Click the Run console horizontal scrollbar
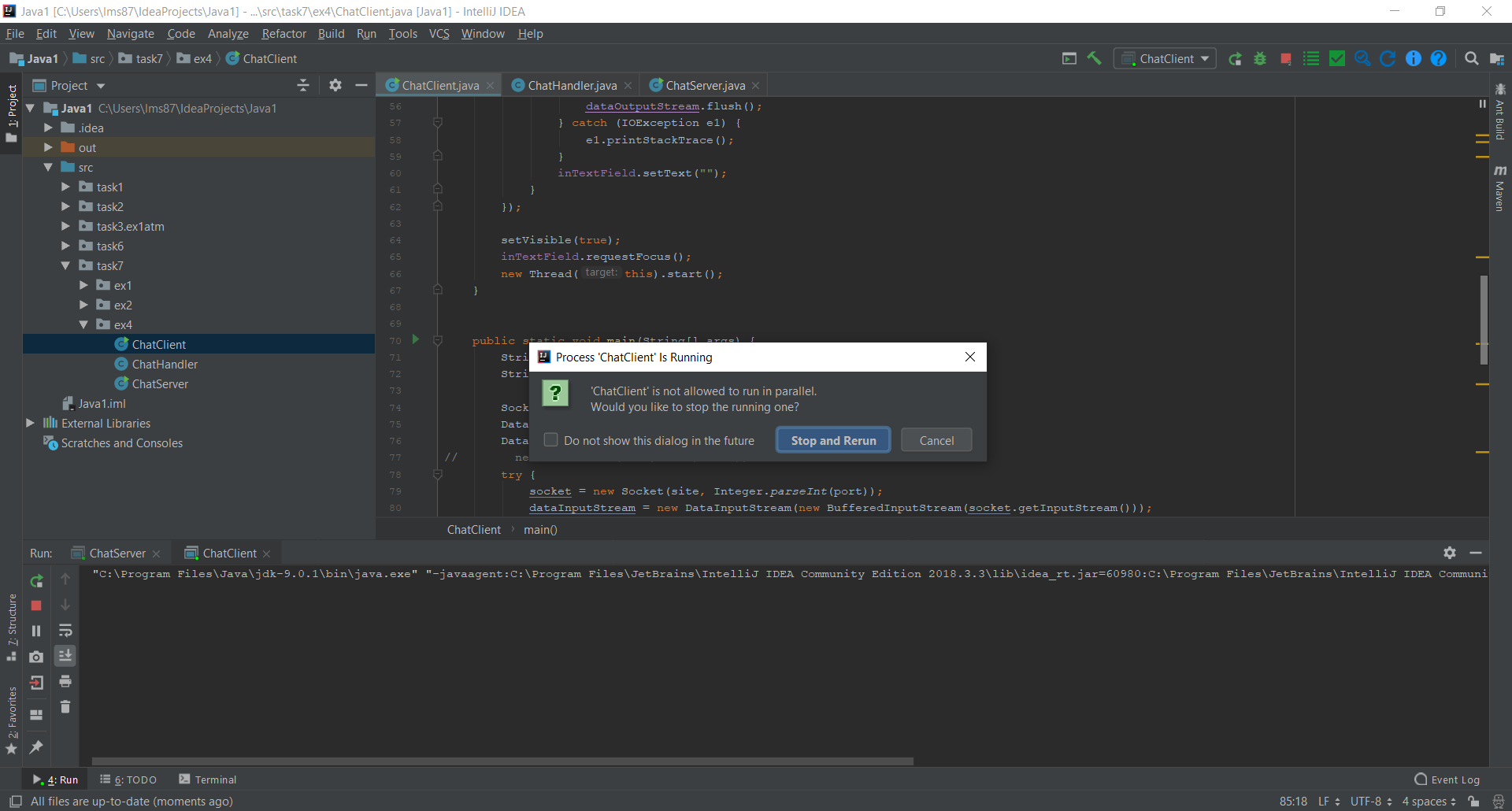 coord(502,761)
